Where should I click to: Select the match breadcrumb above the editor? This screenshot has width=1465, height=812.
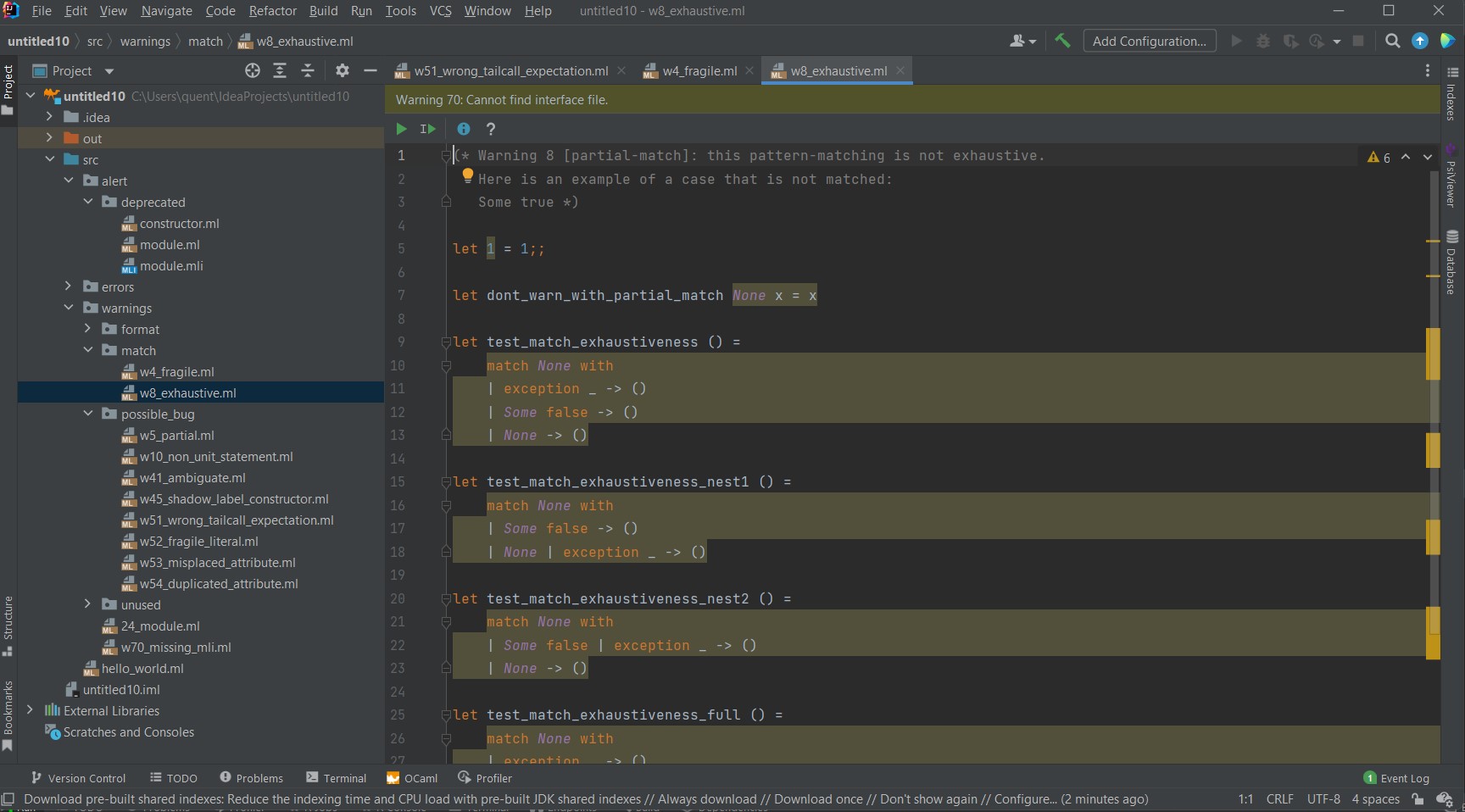tap(205, 41)
